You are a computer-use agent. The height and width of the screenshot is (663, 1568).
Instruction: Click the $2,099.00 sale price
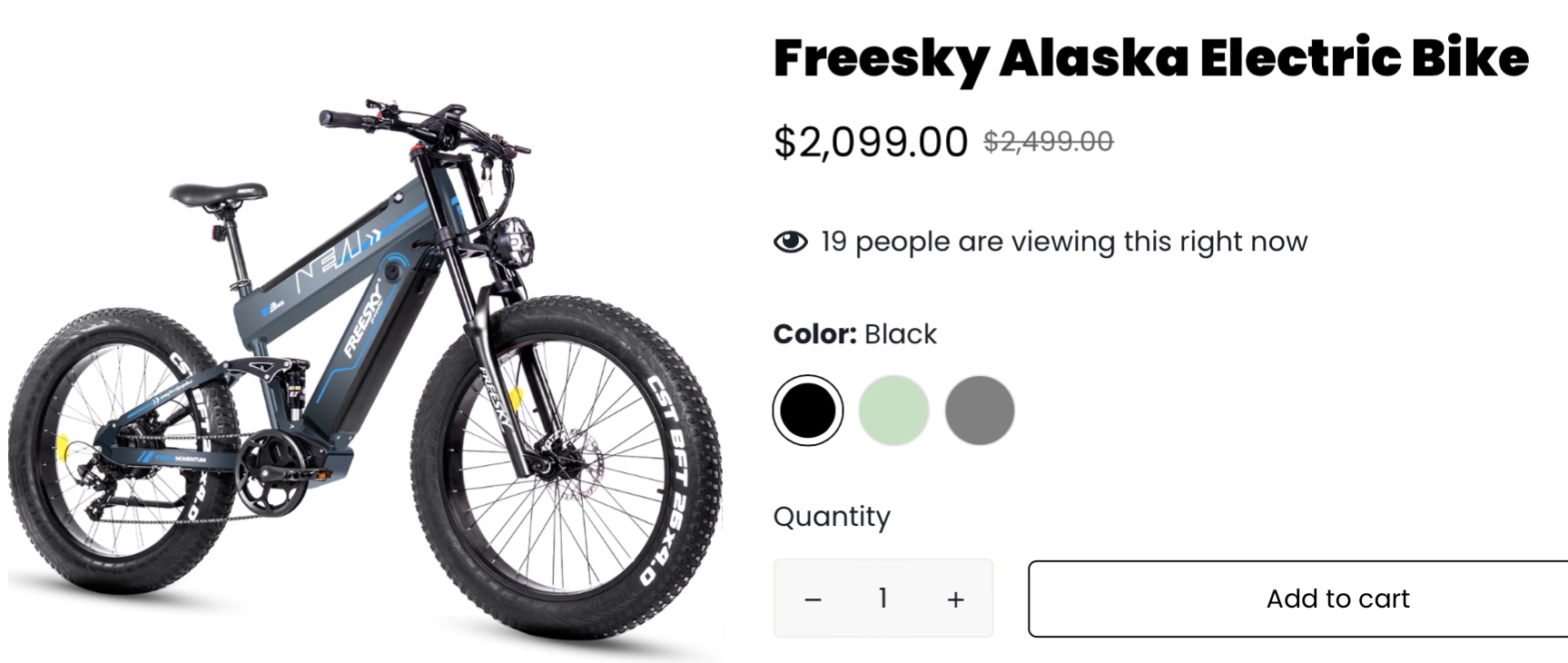coord(870,143)
